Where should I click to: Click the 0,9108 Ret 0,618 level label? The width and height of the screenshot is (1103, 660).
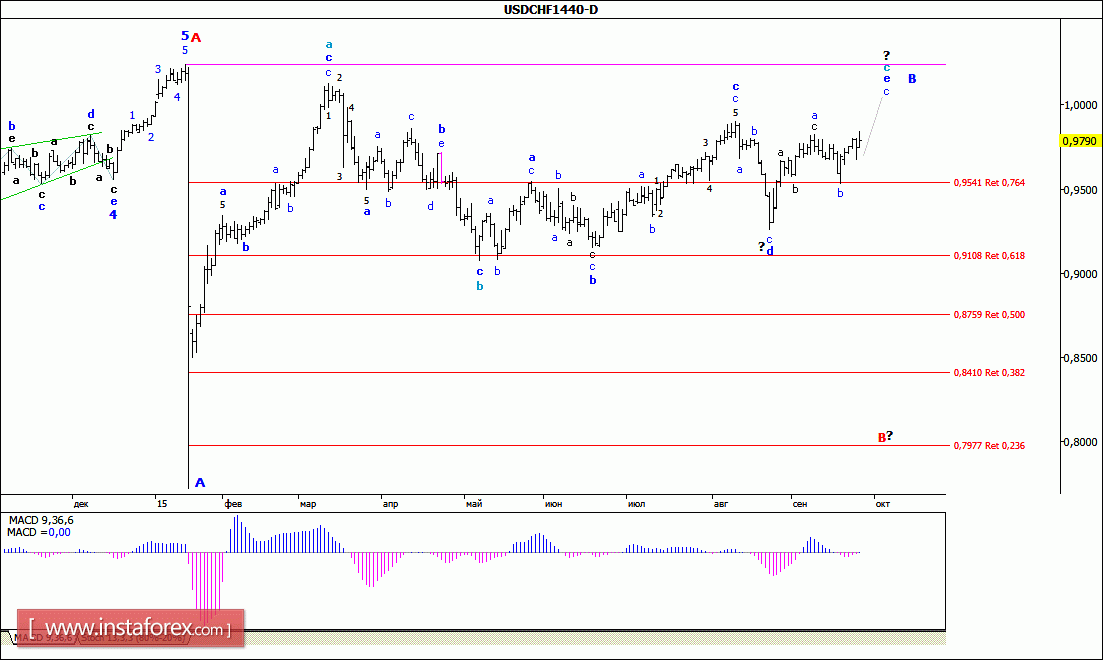pyautogui.click(x=988, y=256)
